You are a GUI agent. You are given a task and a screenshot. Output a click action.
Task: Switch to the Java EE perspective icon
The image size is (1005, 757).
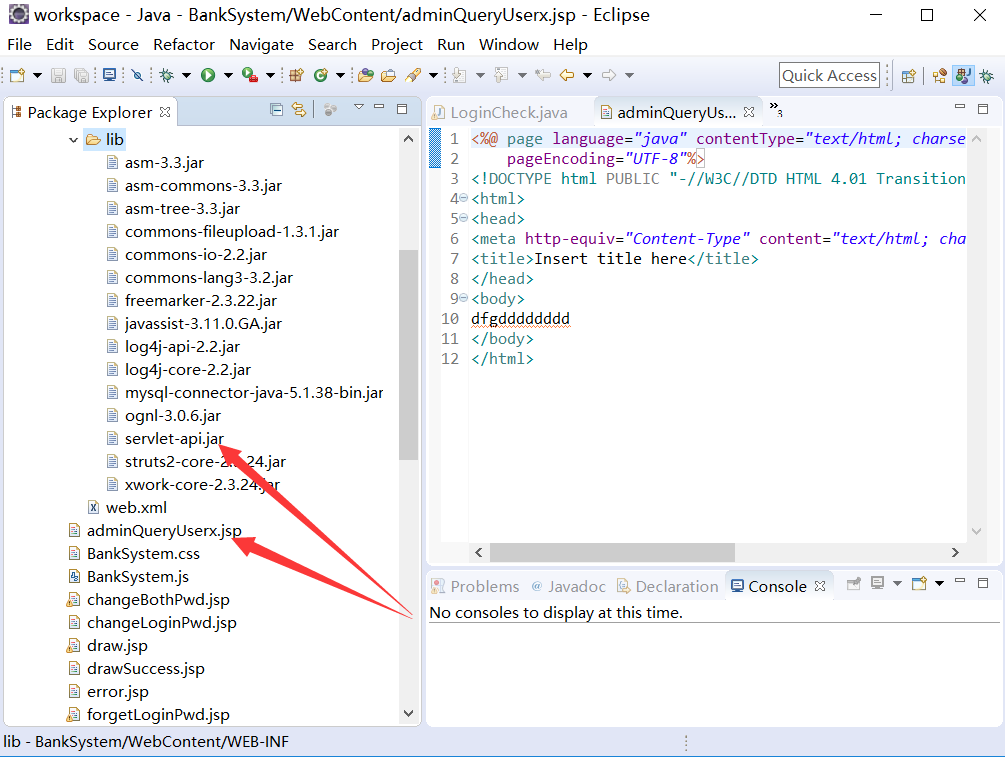(x=940, y=76)
